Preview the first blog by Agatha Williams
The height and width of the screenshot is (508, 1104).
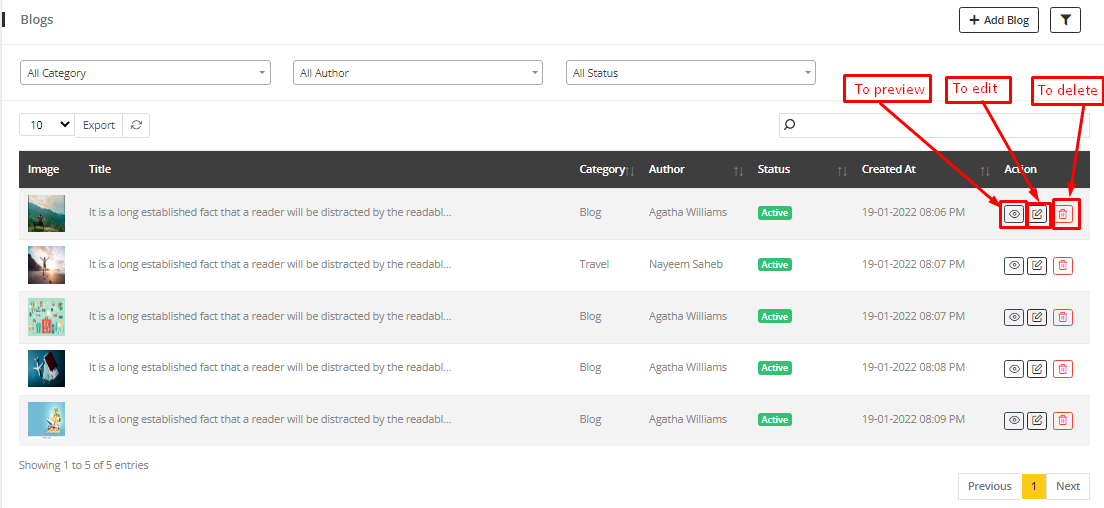[x=1014, y=214]
